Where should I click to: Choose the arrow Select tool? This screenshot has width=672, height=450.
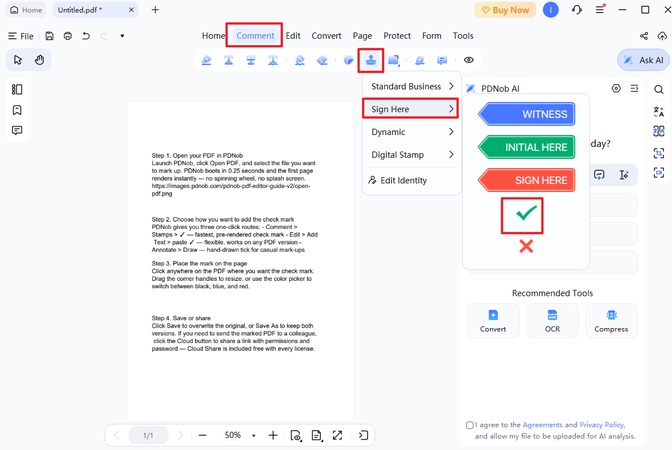(18, 60)
